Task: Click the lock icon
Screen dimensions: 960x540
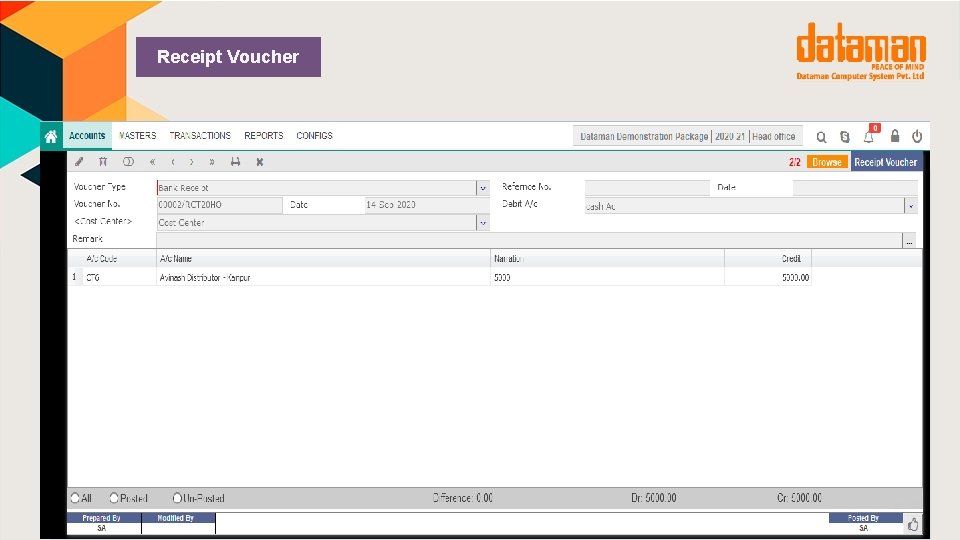Action: click(894, 136)
